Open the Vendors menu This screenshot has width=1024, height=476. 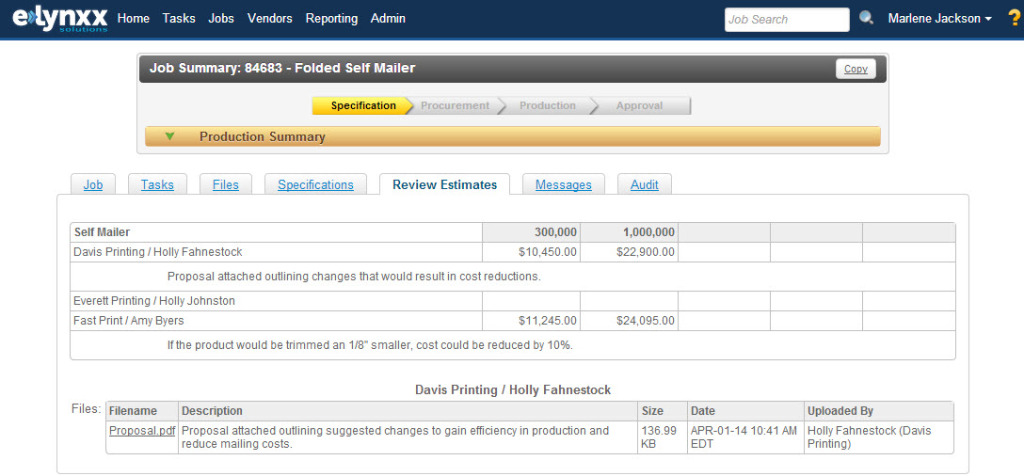coord(270,19)
